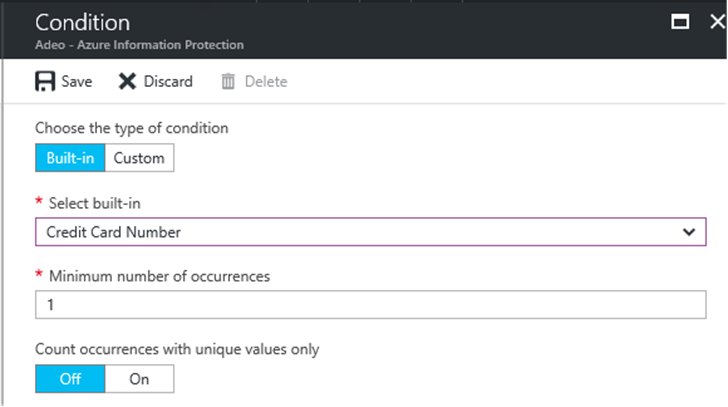Image resolution: width=728 pixels, height=407 pixels.
Task: Set unique values counting to Off
Action: [70, 379]
